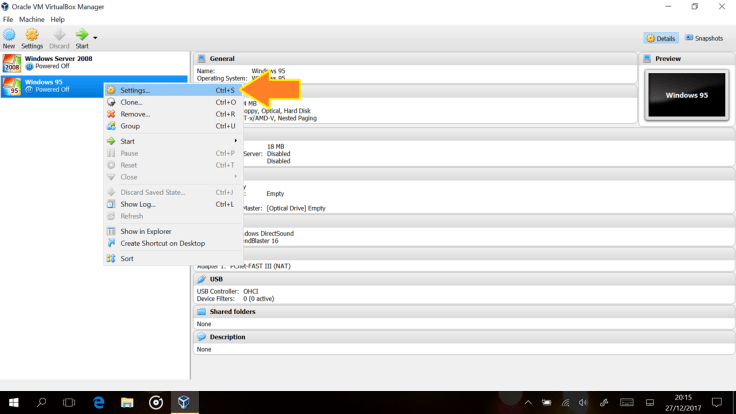Click the New virtual machine toolbar icon
Screen dimensions: 736x414
pos(9,38)
